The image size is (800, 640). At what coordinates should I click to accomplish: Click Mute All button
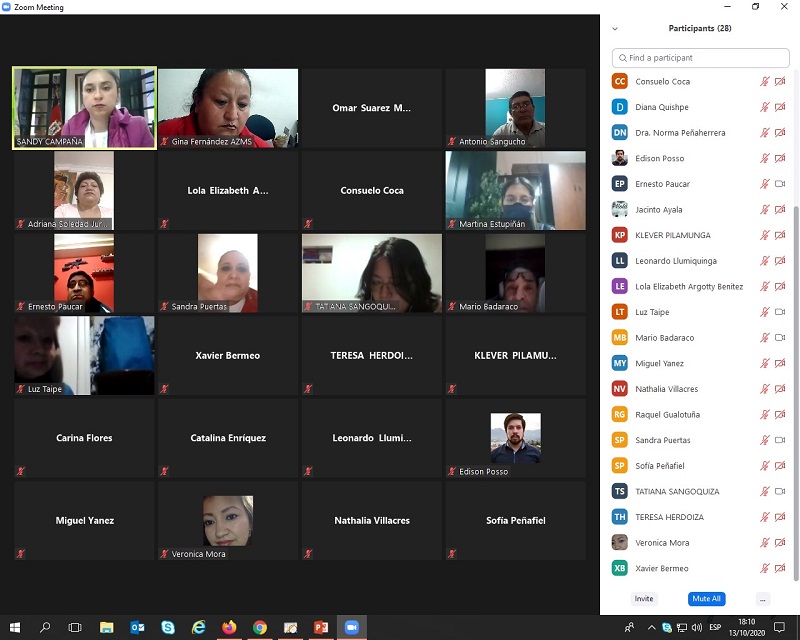tap(706, 599)
